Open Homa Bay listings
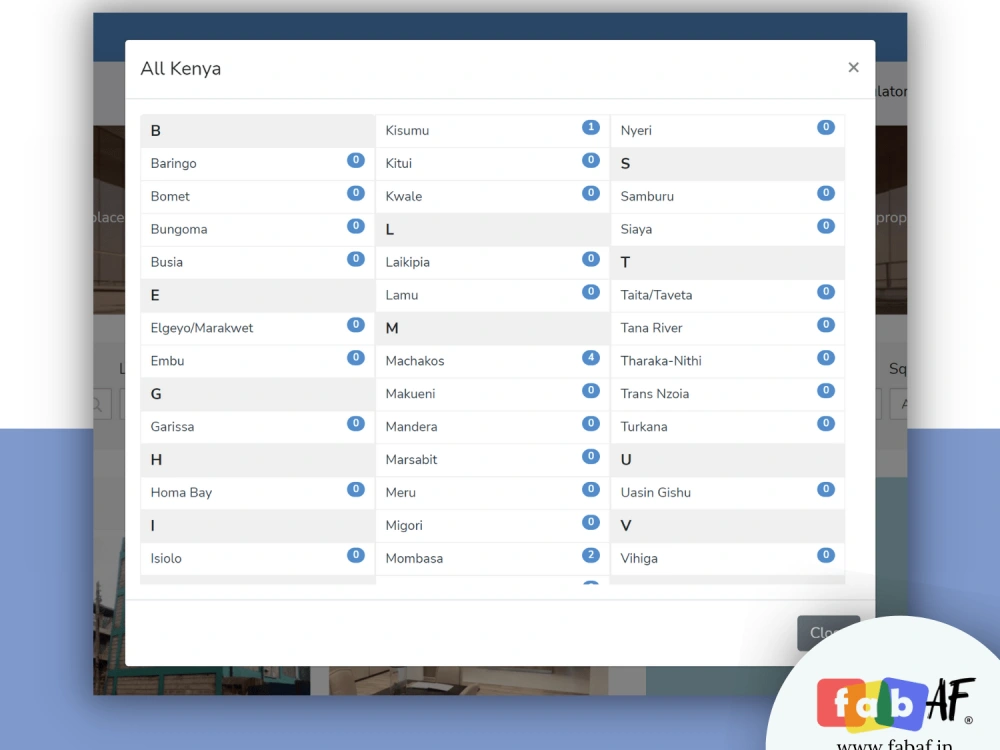Screen dimensions: 1000x750 (x=258, y=492)
